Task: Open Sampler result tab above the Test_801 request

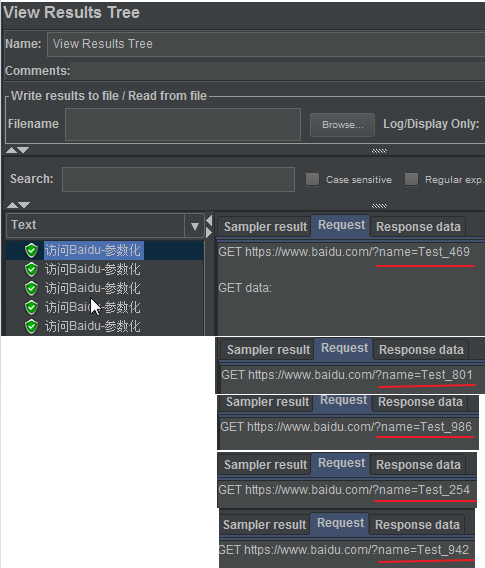Action: pyautogui.click(x=268, y=350)
